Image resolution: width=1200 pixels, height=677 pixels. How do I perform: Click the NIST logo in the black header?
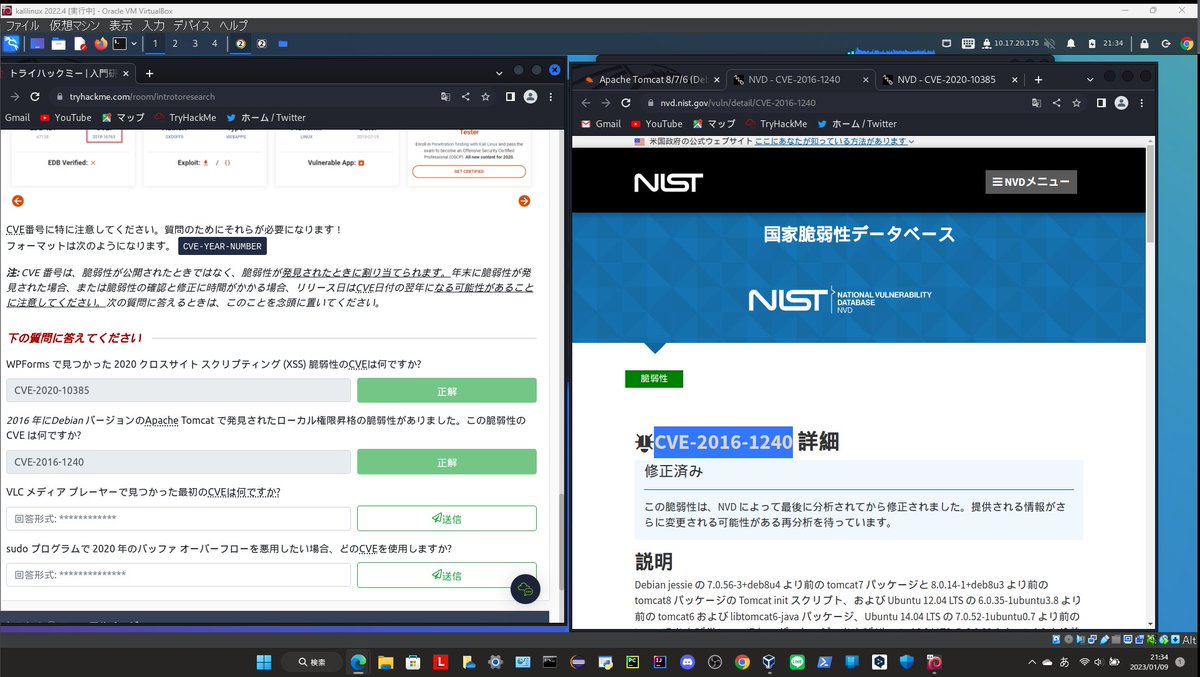[x=668, y=182]
